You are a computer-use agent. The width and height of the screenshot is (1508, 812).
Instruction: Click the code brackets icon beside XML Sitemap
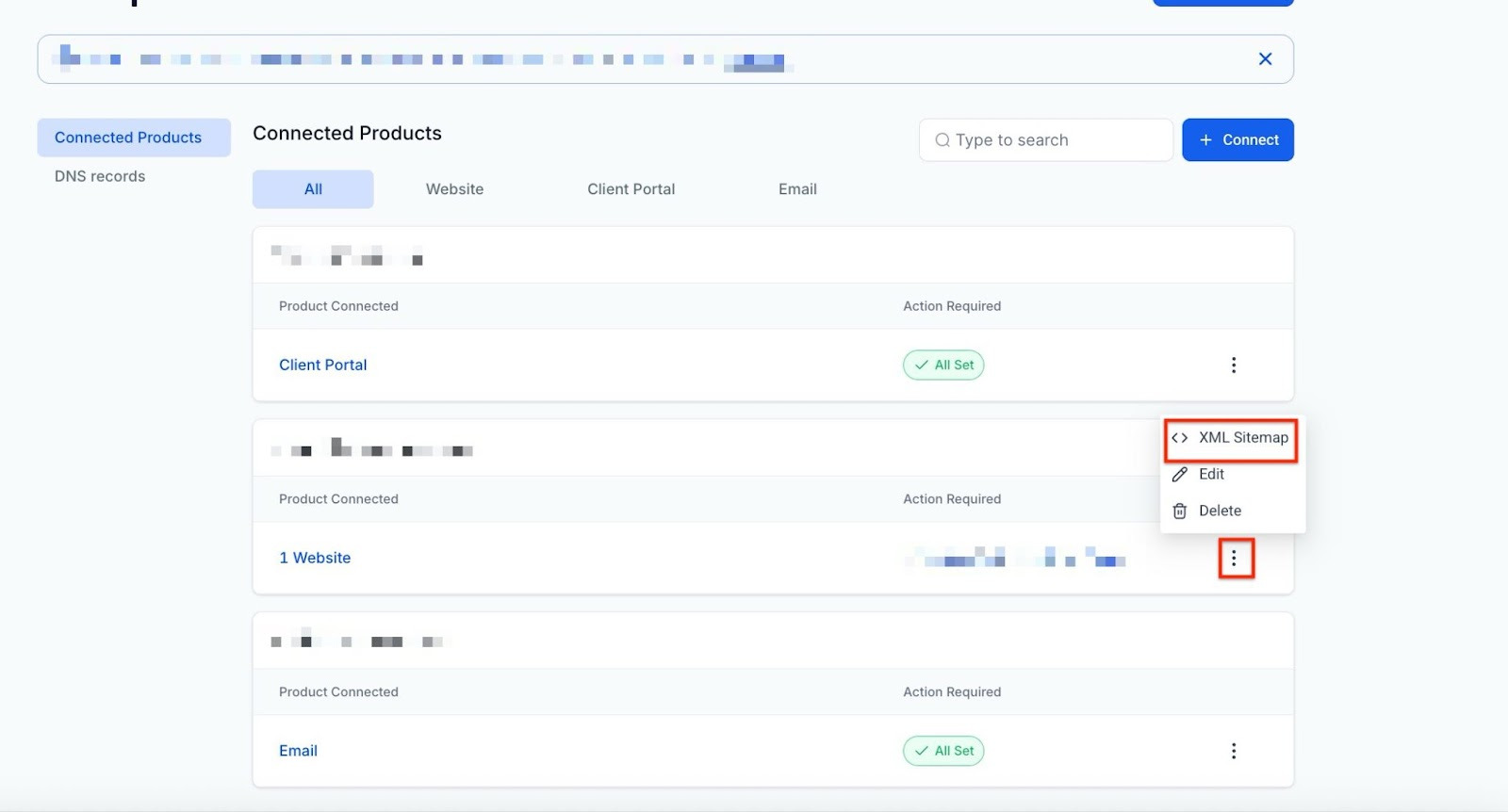1179,438
